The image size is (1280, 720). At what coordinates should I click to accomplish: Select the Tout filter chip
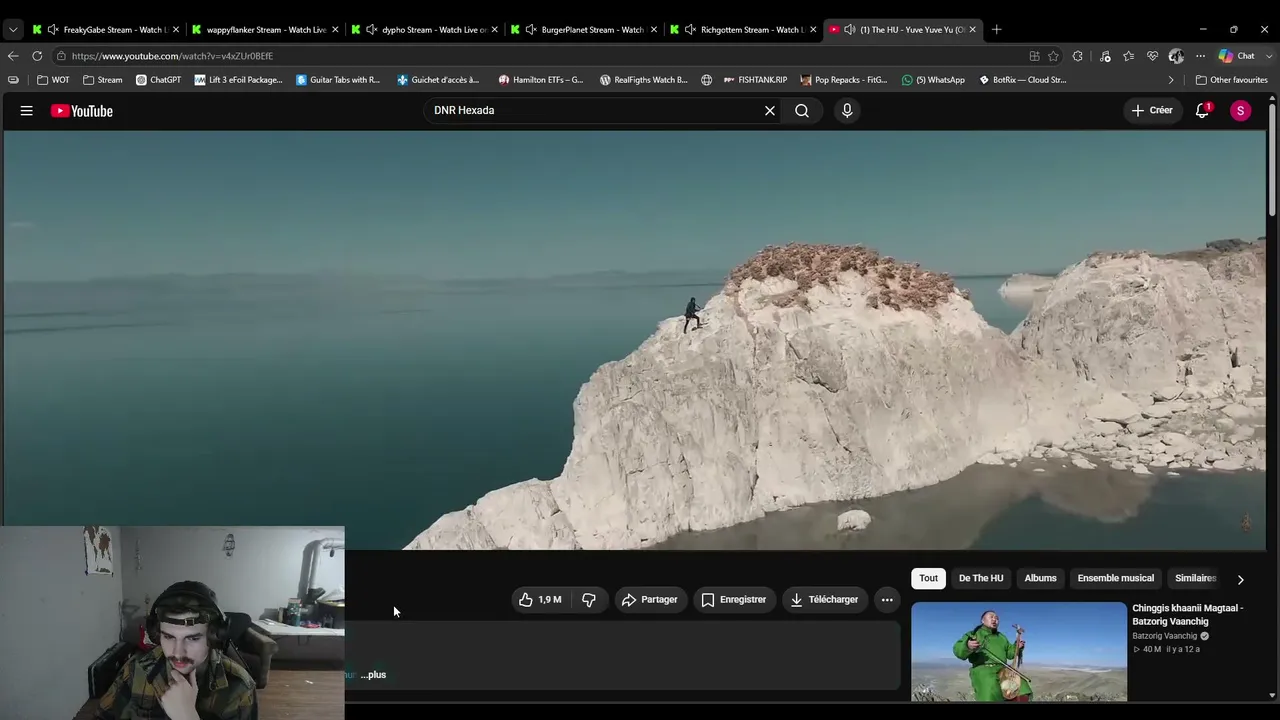[x=929, y=578]
